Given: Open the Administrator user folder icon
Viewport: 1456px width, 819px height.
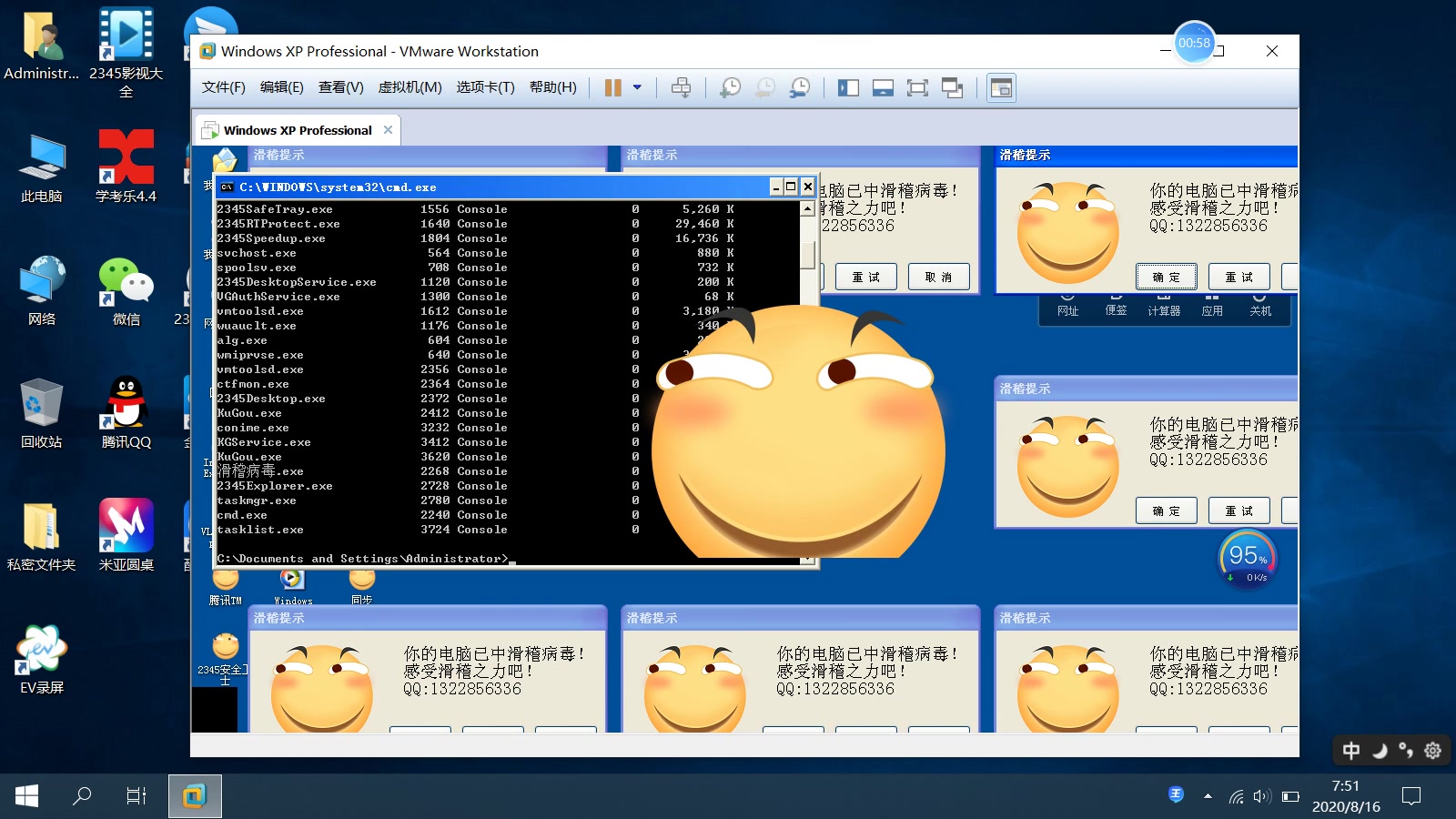Looking at the screenshot, I should click(x=42, y=45).
